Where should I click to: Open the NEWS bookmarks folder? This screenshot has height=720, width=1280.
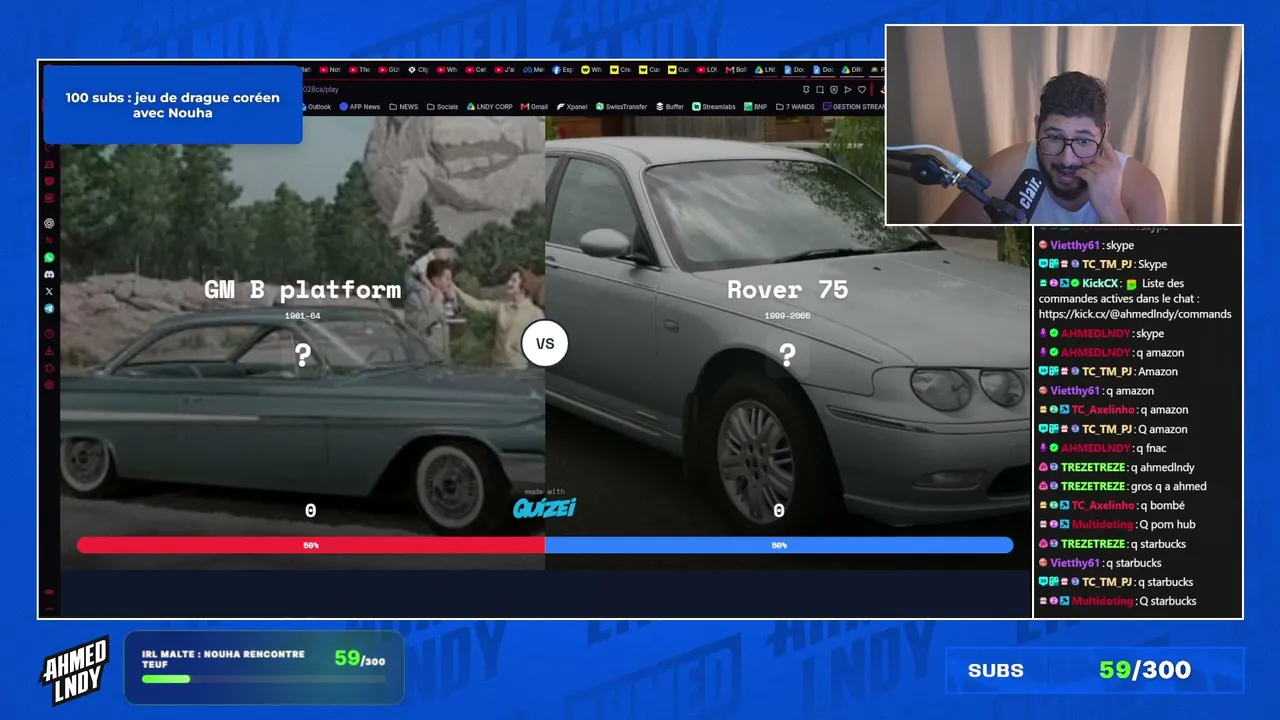(x=404, y=106)
